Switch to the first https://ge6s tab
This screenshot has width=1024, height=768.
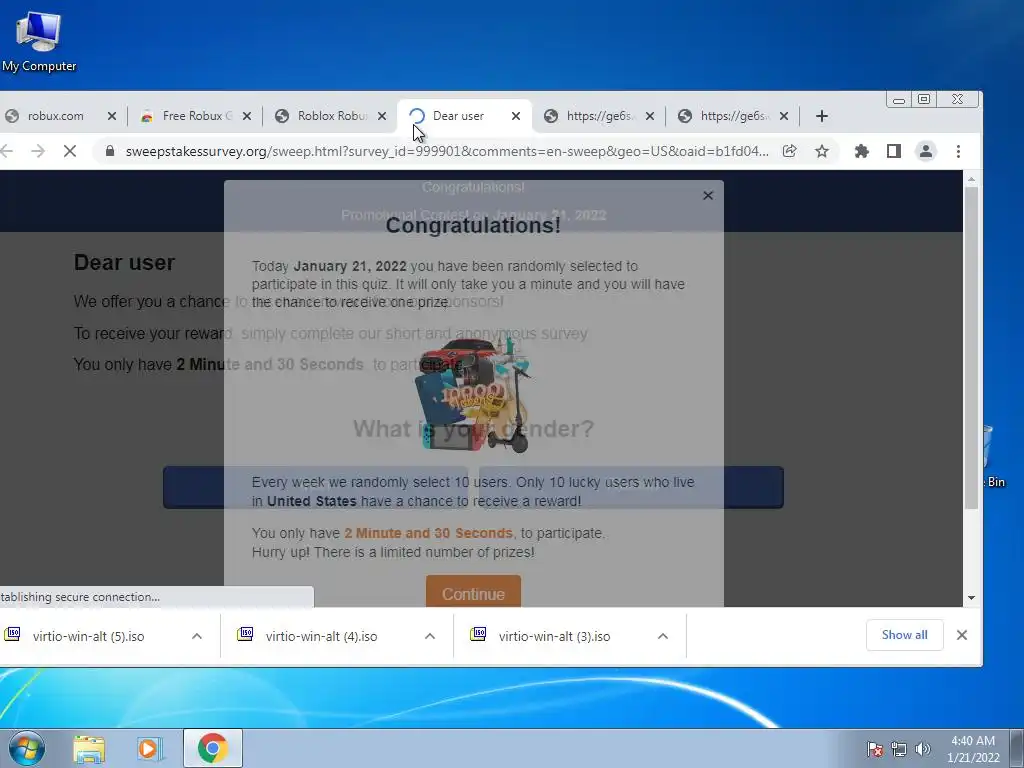598,116
